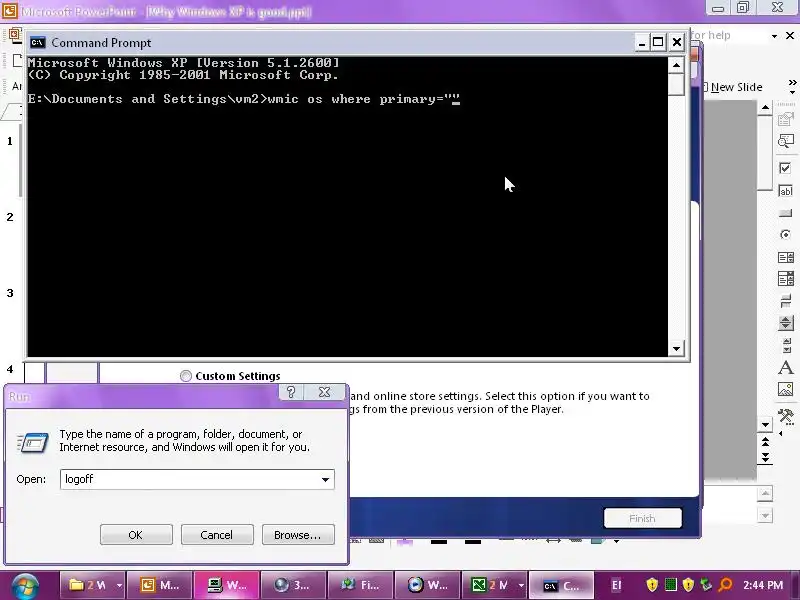Click the Run dialog help question mark
The image size is (800, 600).
tap(291, 392)
